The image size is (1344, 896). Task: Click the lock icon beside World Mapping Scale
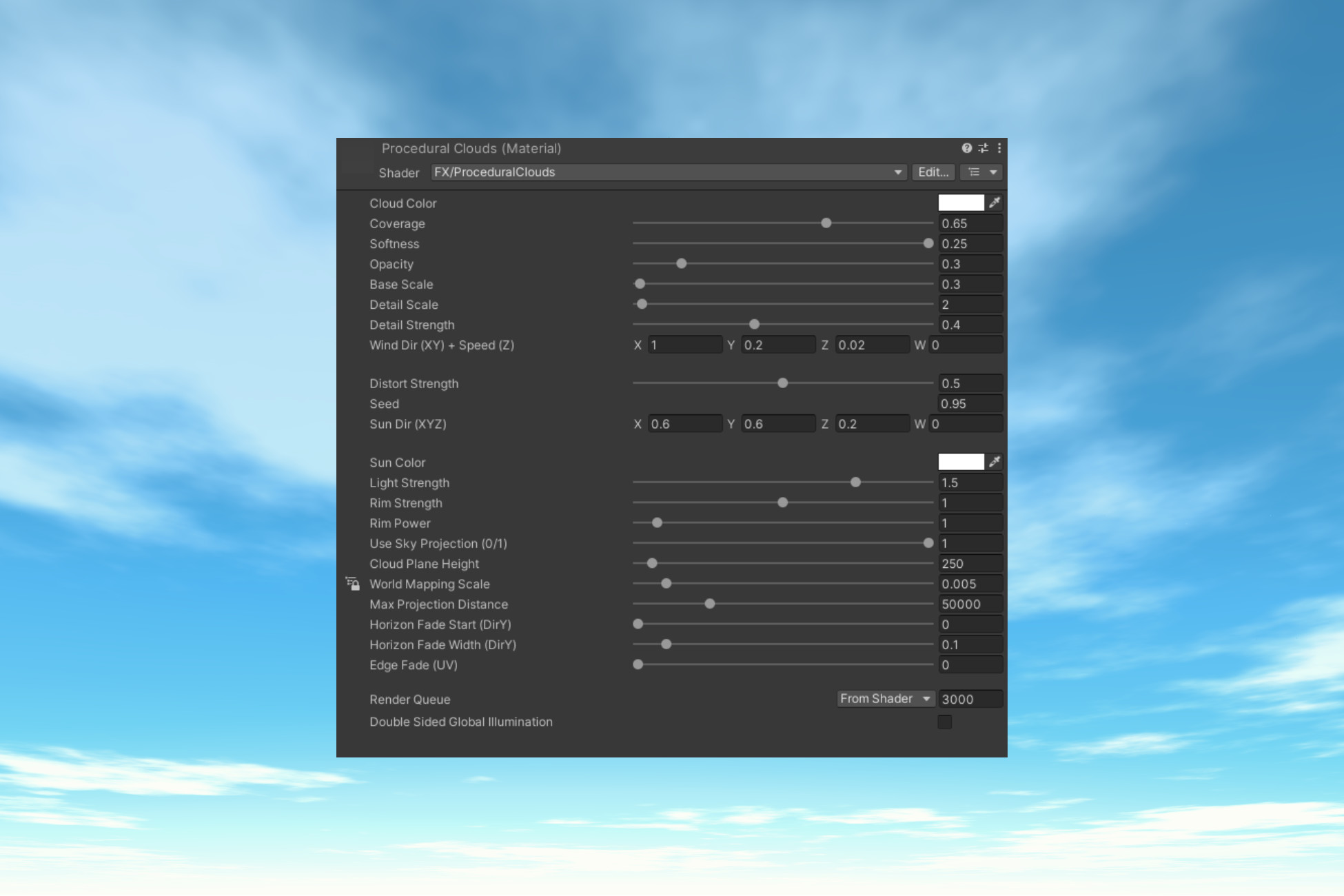click(353, 583)
